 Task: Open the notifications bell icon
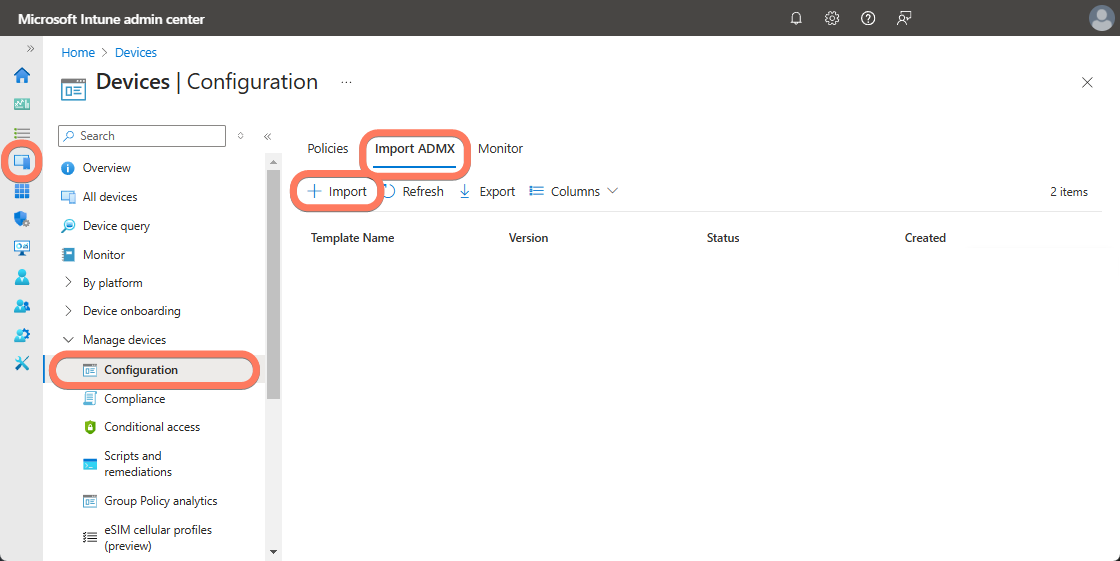point(796,18)
